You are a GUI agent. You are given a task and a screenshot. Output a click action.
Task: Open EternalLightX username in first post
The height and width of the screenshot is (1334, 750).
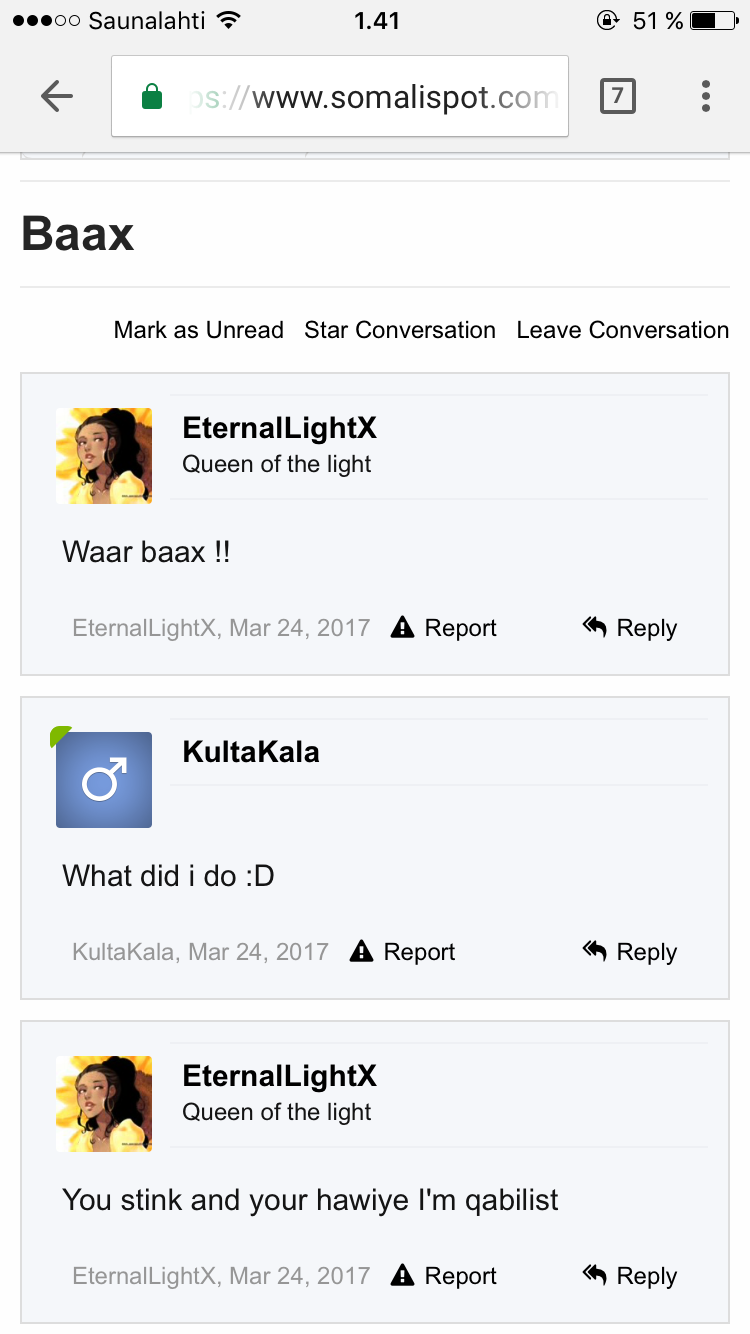tap(280, 428)
